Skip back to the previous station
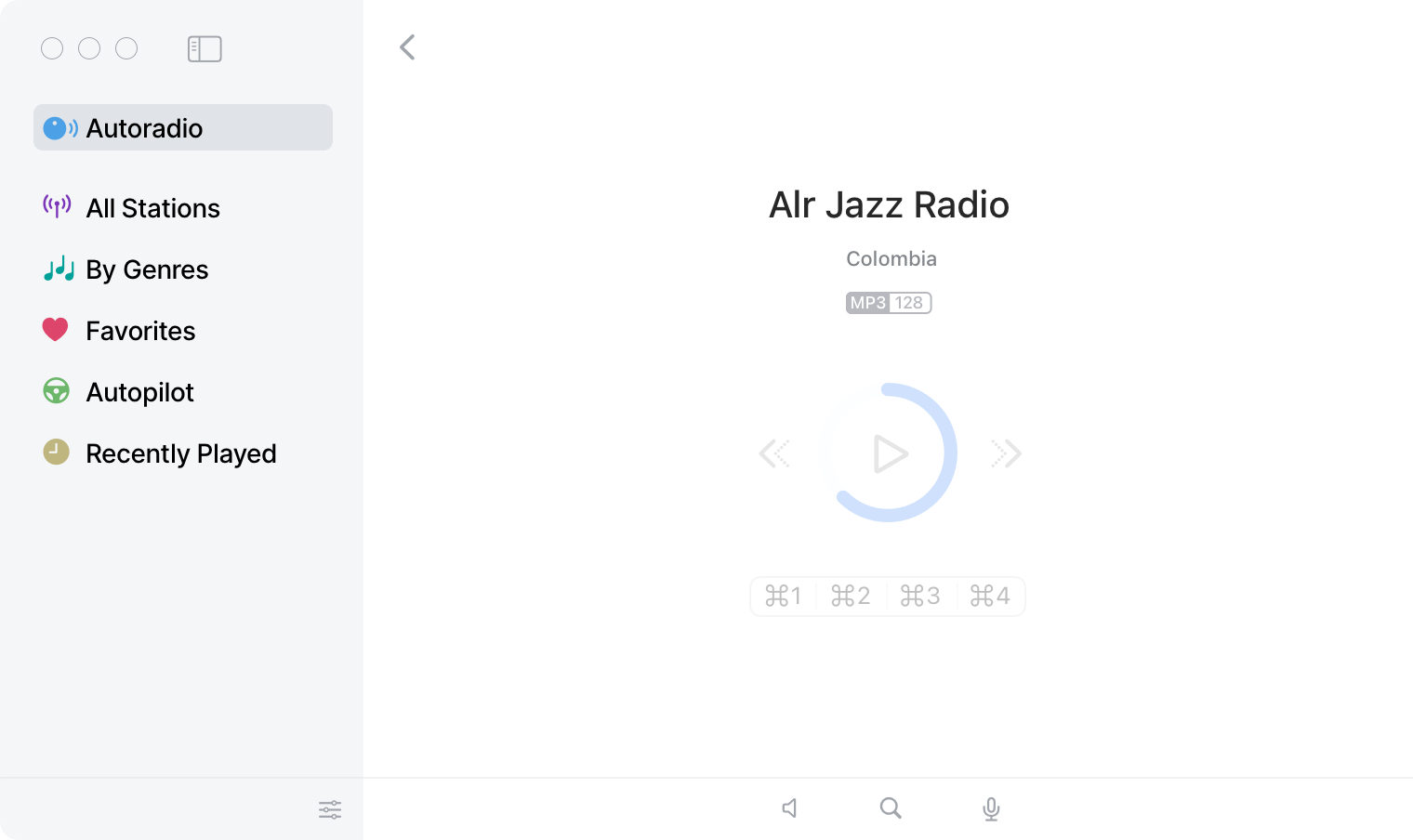Screen dimensions: 1413x840 [774, 453]
